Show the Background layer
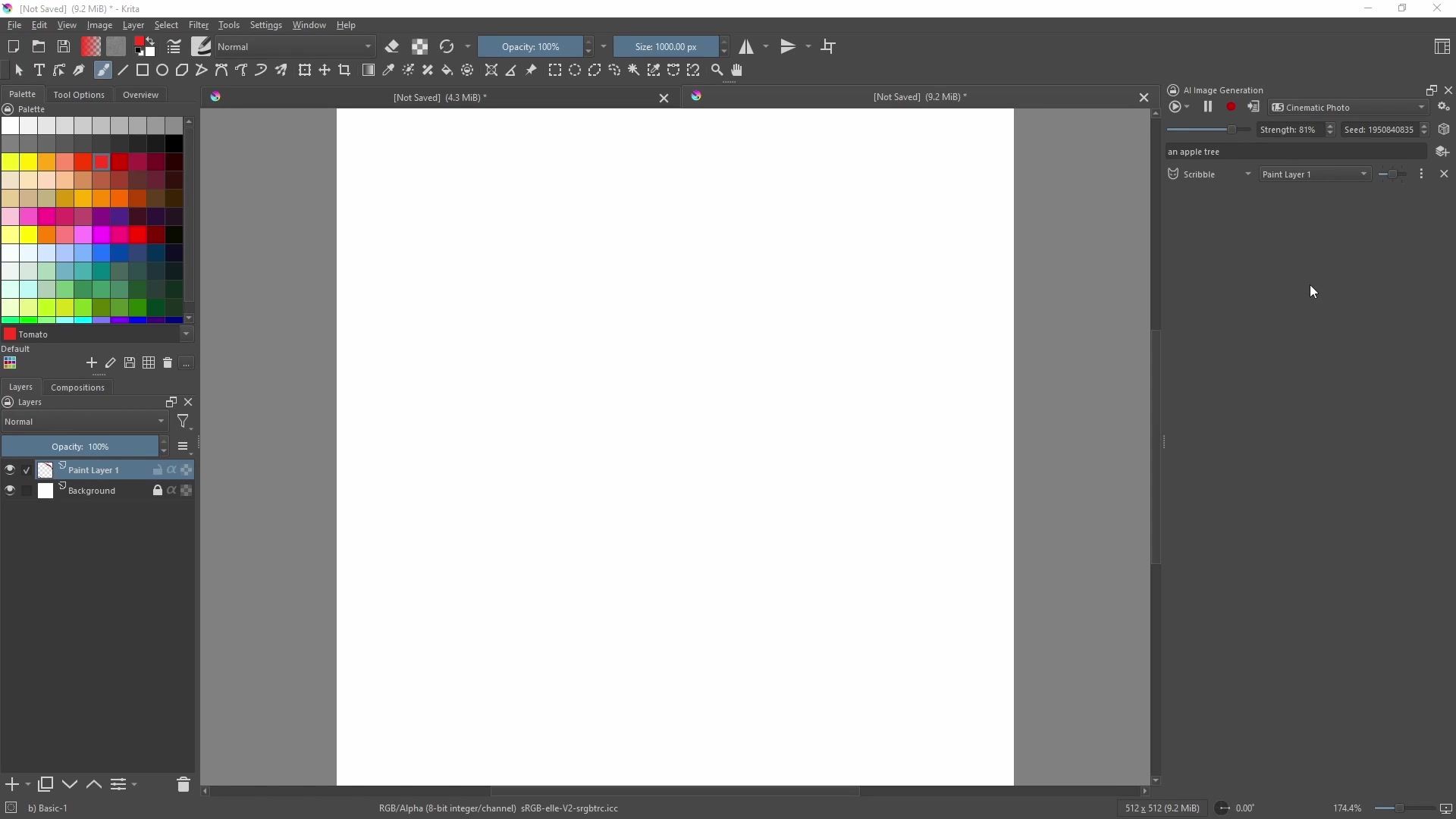1456x819 pixels. coord(10,490)
